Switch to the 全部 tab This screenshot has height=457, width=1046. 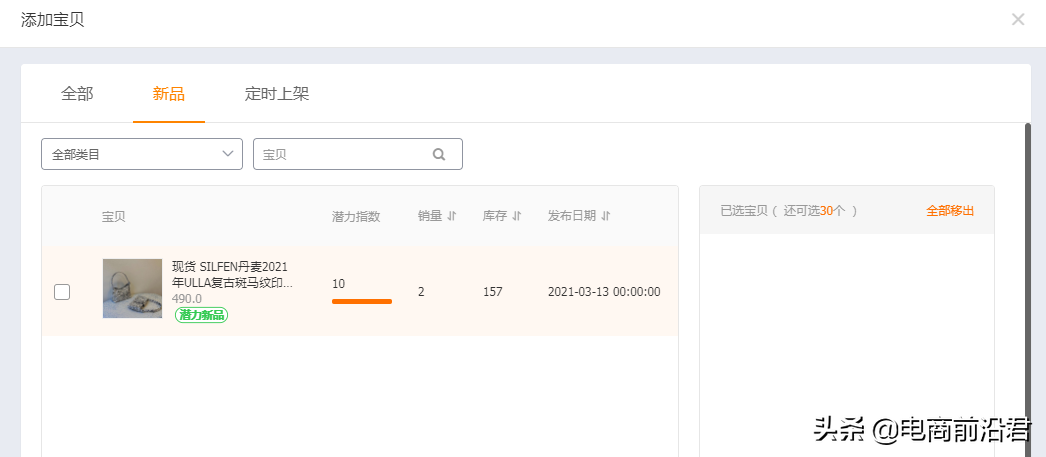77,94
